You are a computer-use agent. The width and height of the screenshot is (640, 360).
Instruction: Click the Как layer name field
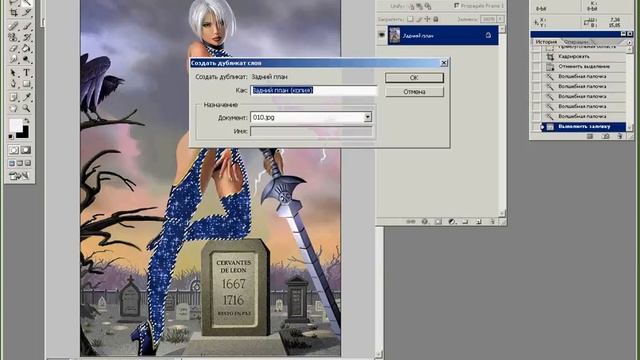(313, 90)
